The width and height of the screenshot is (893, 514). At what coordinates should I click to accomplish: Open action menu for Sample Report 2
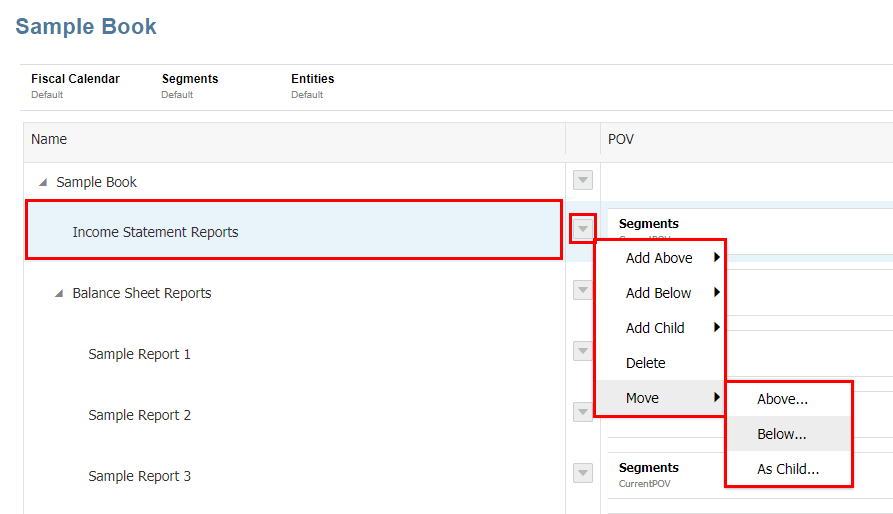[x=582, y=412]
